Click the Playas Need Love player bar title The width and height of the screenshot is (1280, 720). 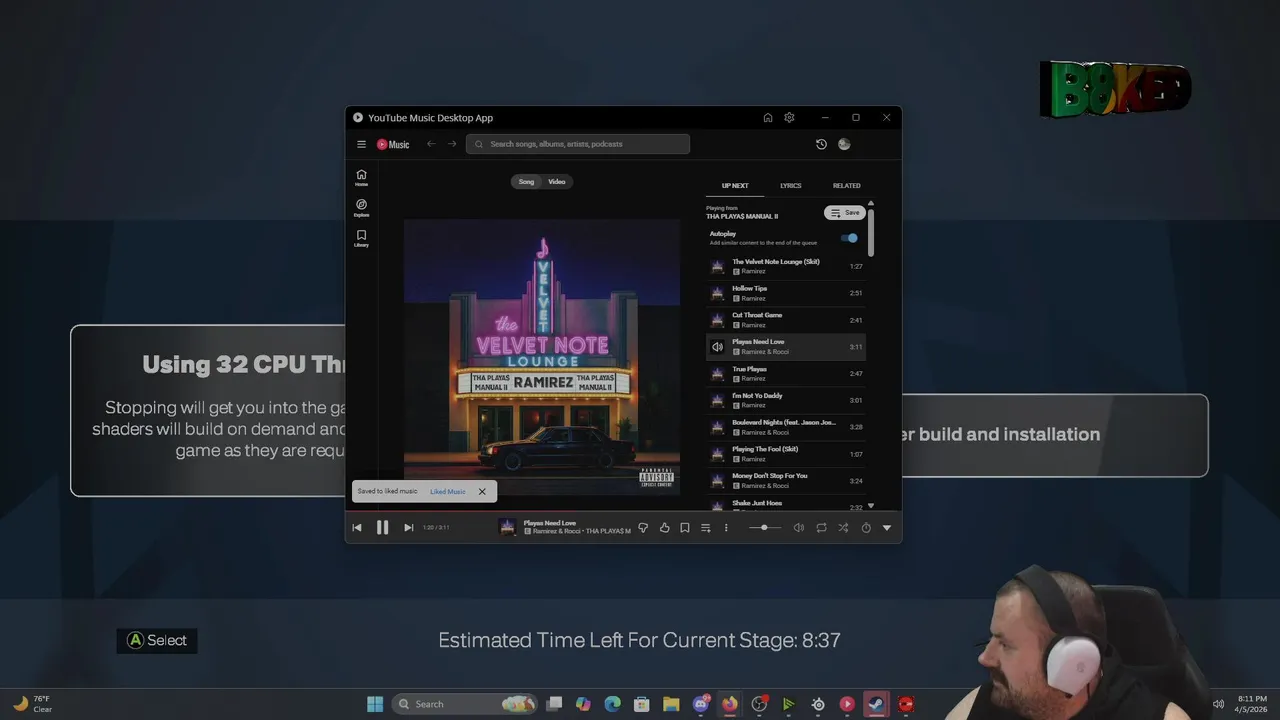point(550,523)
